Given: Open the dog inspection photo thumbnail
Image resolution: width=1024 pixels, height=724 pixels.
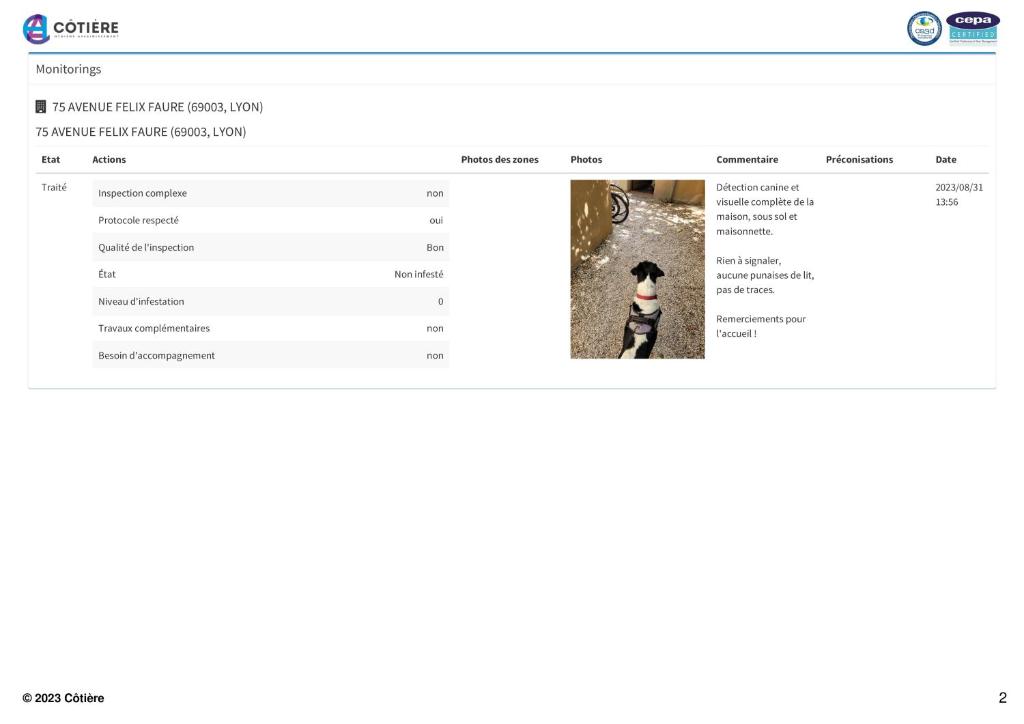Looking at the screenshot, I should pyautogui.click(x=637, y=269).
